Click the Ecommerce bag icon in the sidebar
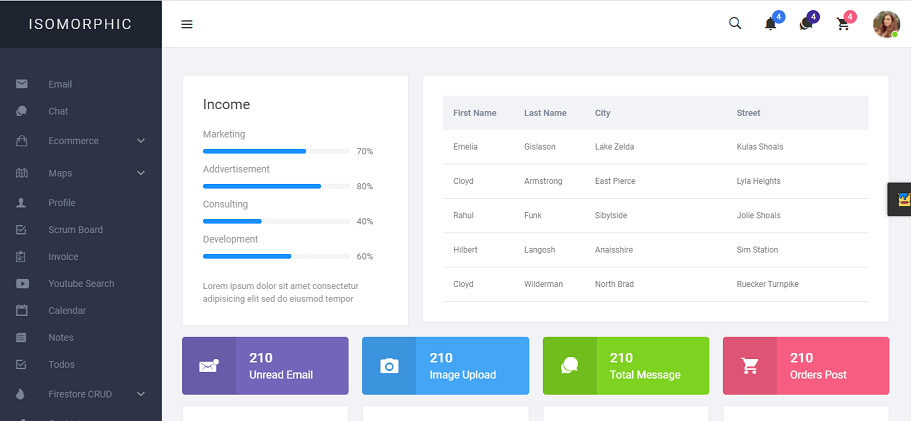This screenshot has height=421, width=911. 21,141
